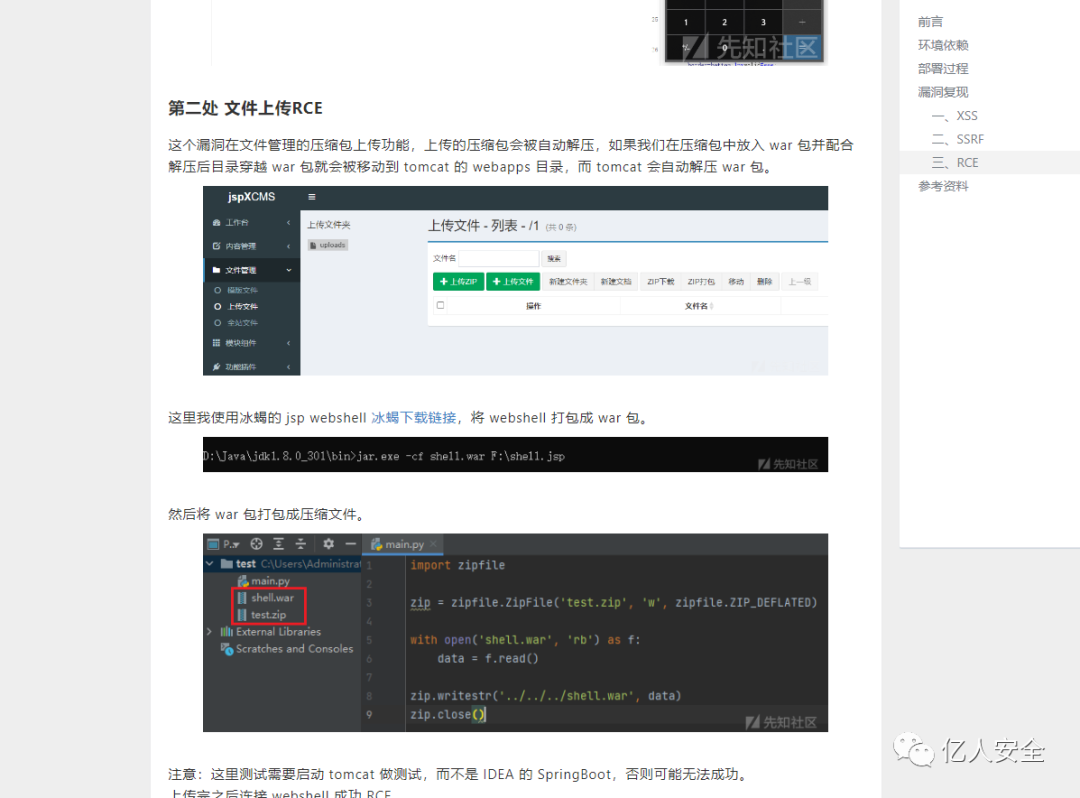Expand the External Libraries tree arrow
Image resolution: width=1080 pixels, height=798 pixels.
point(209,631)
